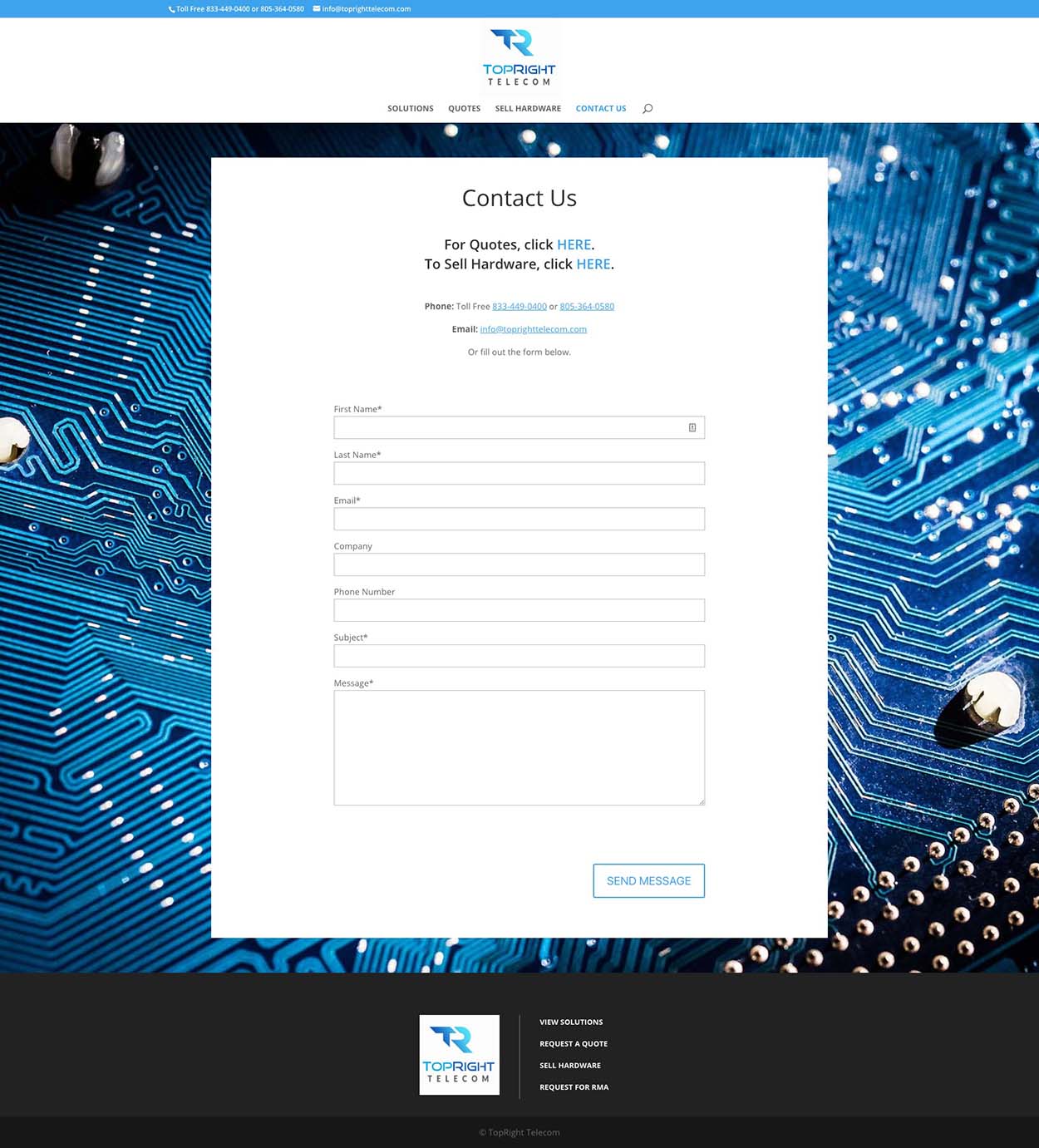
Task: Click the search magnifier icon in navigation
Action: [648, 109]
